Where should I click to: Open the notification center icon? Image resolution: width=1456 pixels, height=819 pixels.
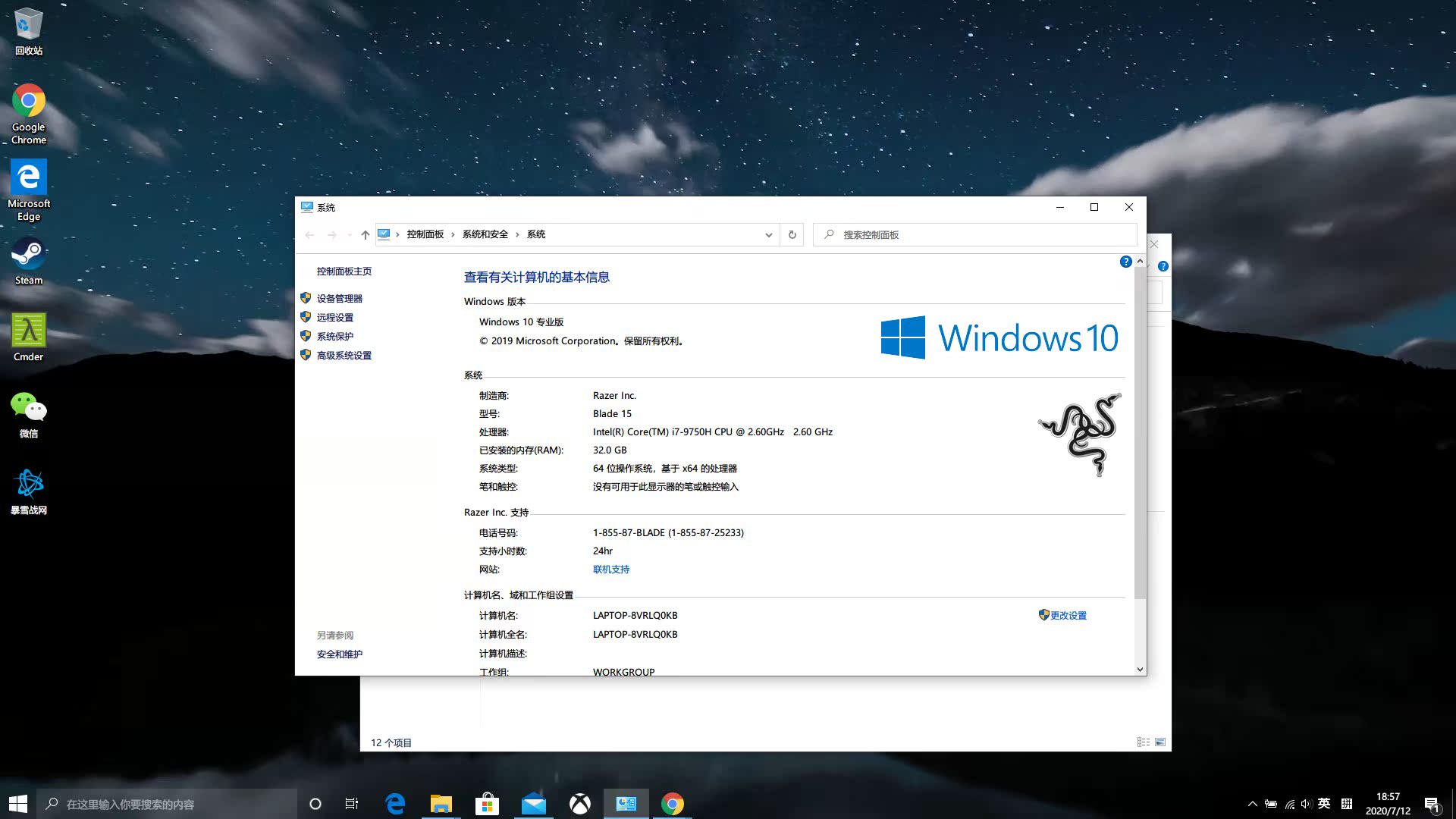point(1432,804)
